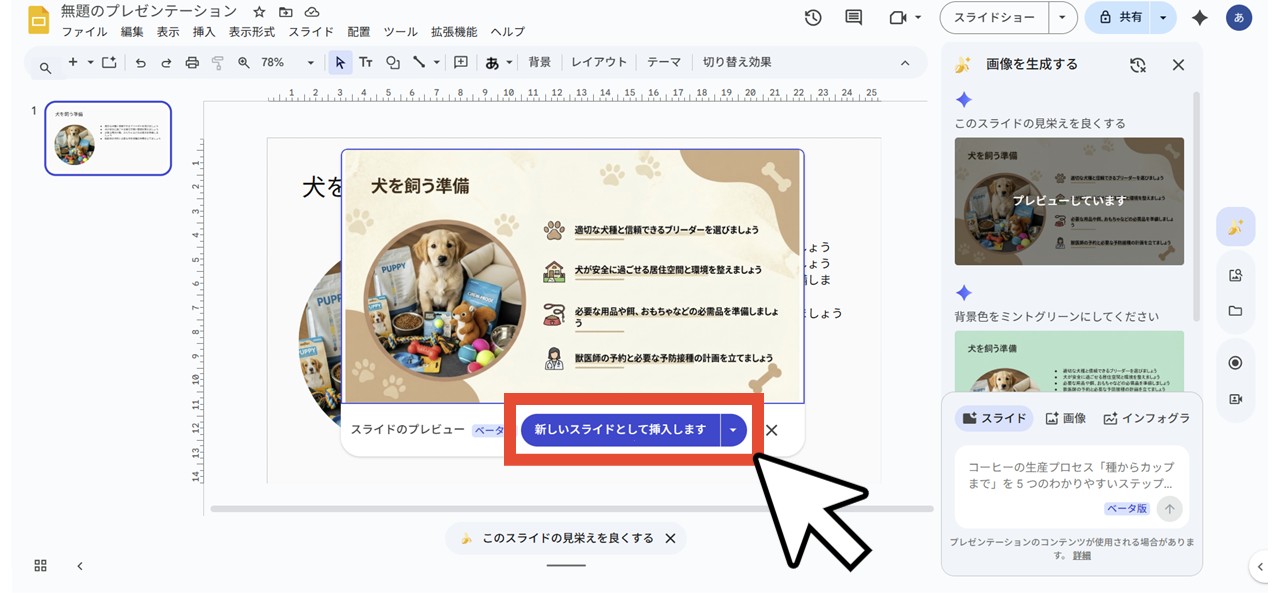Select the shape tool in the toolbar

click(x=393, y=62)
